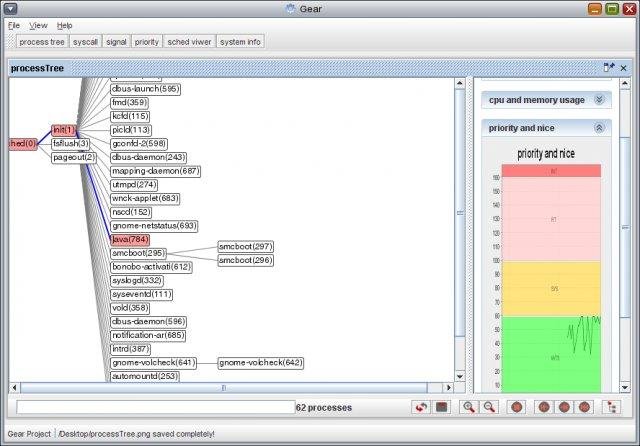Select the pageout(2) node
The height and width of the screenshot is (446, 640).
(x=74, y=158)
